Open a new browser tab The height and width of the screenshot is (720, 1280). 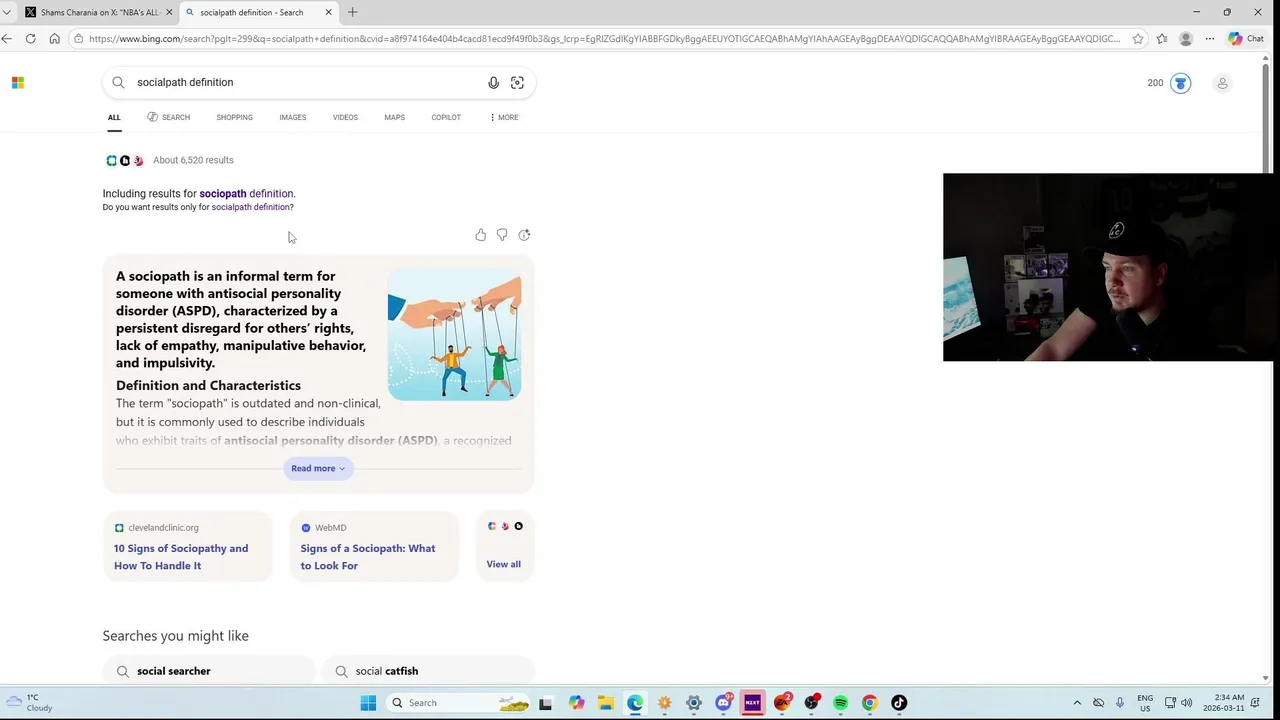tap(352, 12)
